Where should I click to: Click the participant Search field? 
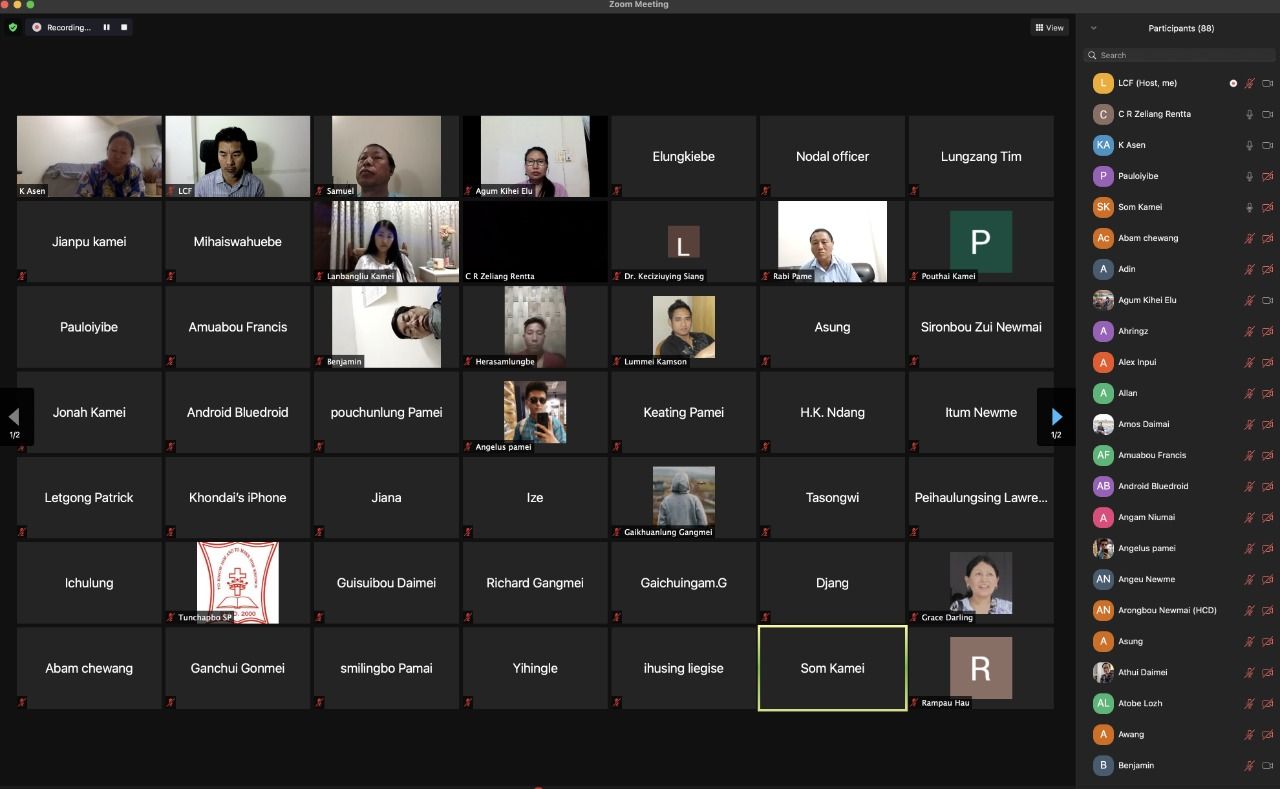coord(1180,55)
